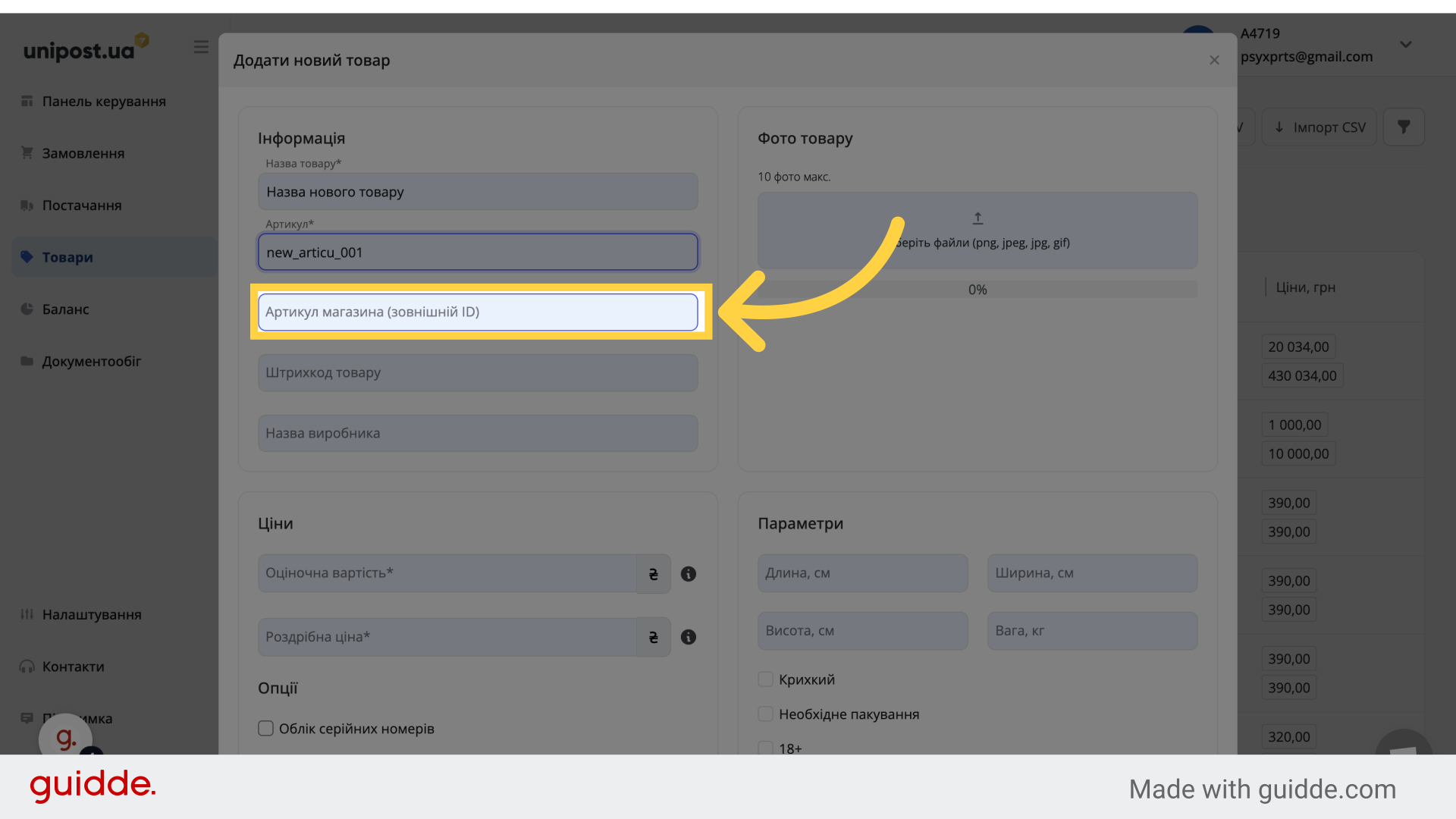Click the Постачання truck icon
This screenshot has width=1456, height=819.
click(x=27, y=206)
